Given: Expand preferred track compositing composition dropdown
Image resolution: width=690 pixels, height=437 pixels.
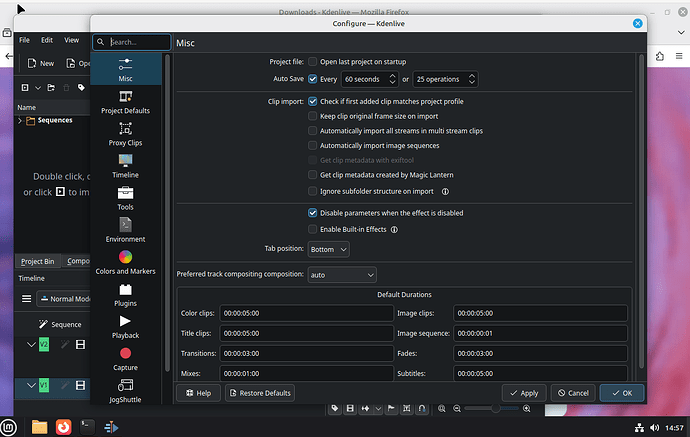Looking at the screenshot, I should [341, 273].
